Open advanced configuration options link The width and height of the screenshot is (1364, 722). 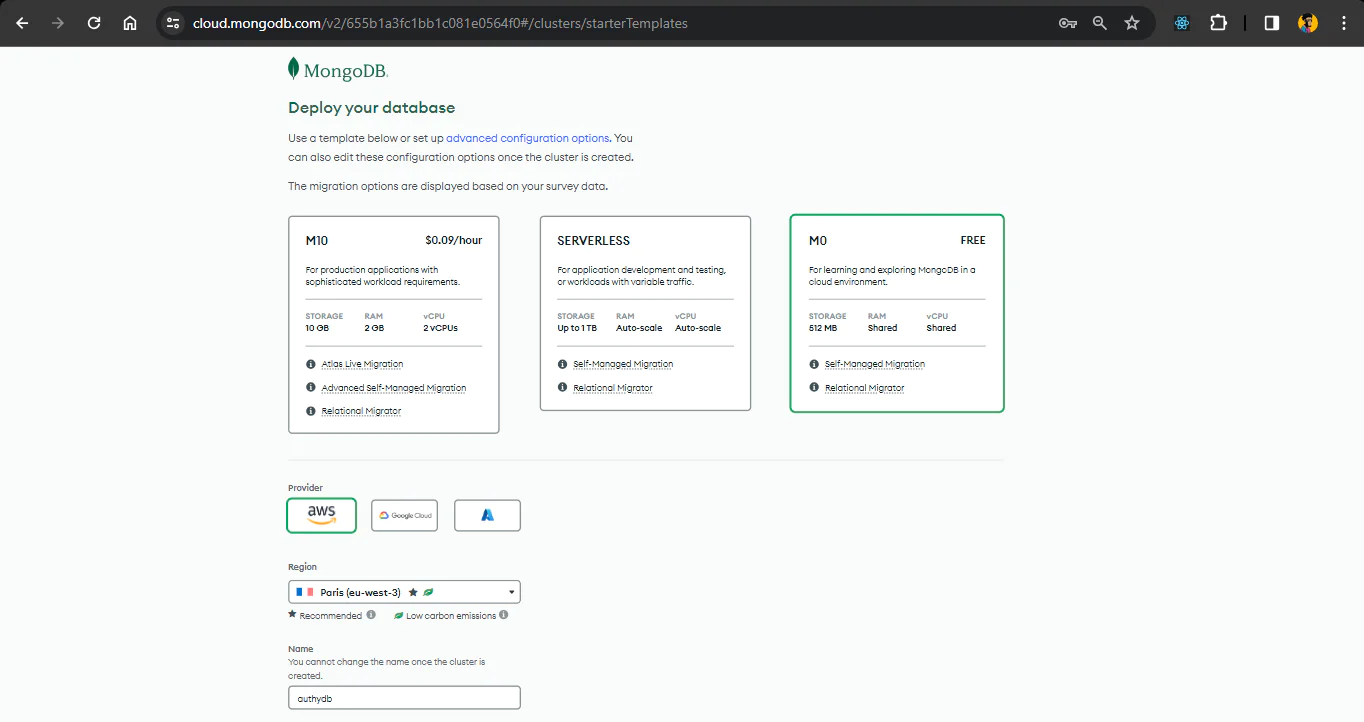click(x=528, y=138)
